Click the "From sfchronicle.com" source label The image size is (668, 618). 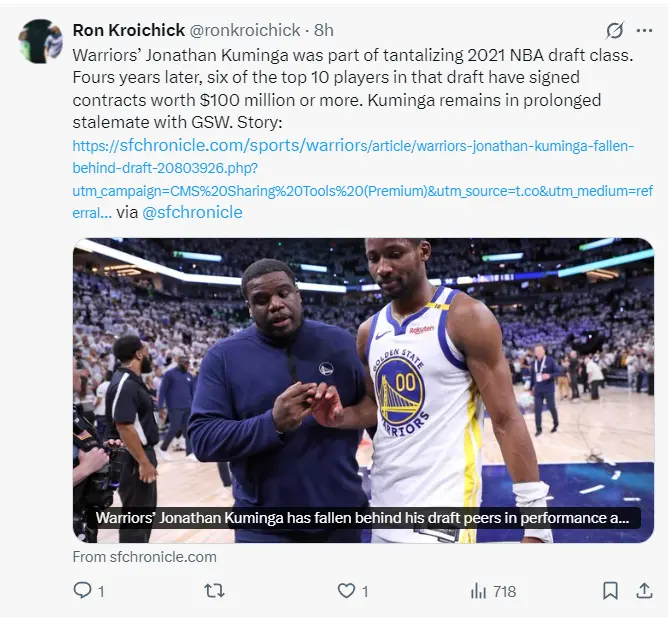[x=144, y=556]
